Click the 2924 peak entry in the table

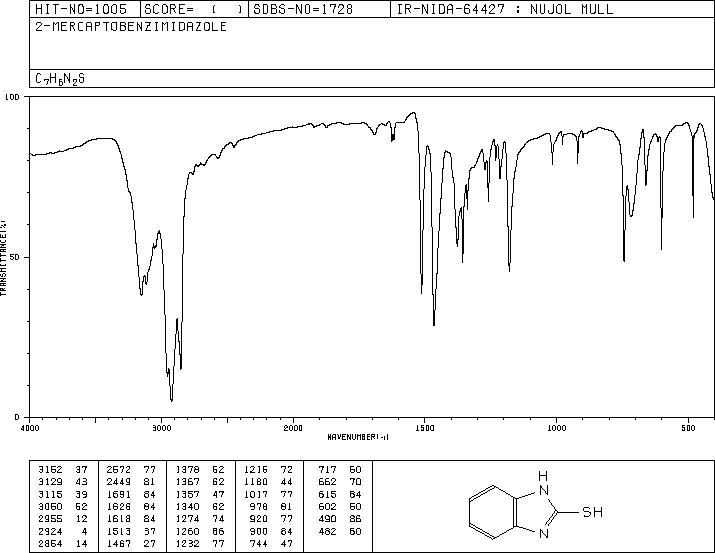tap(50, 531)
